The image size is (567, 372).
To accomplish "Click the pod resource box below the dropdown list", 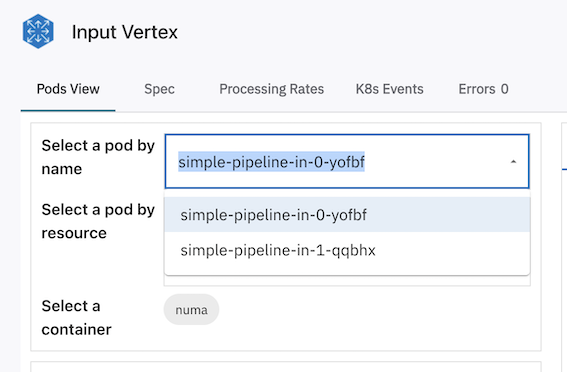I will 347,281.
